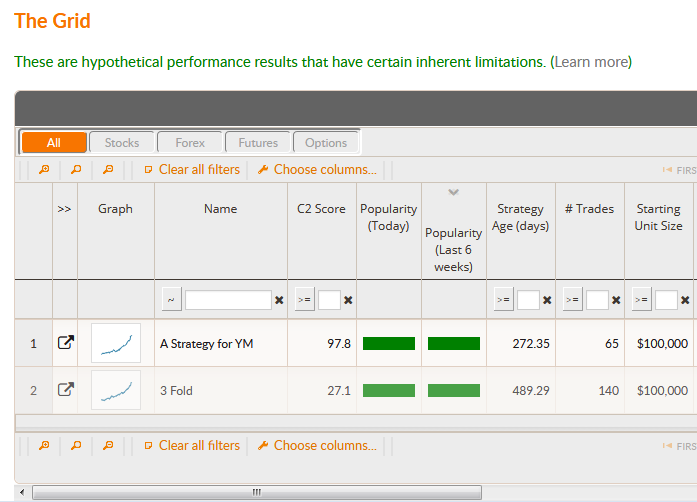Click the zoom out magnifier in top toolbar
697x502 pixels.
[x=108, y=169]
